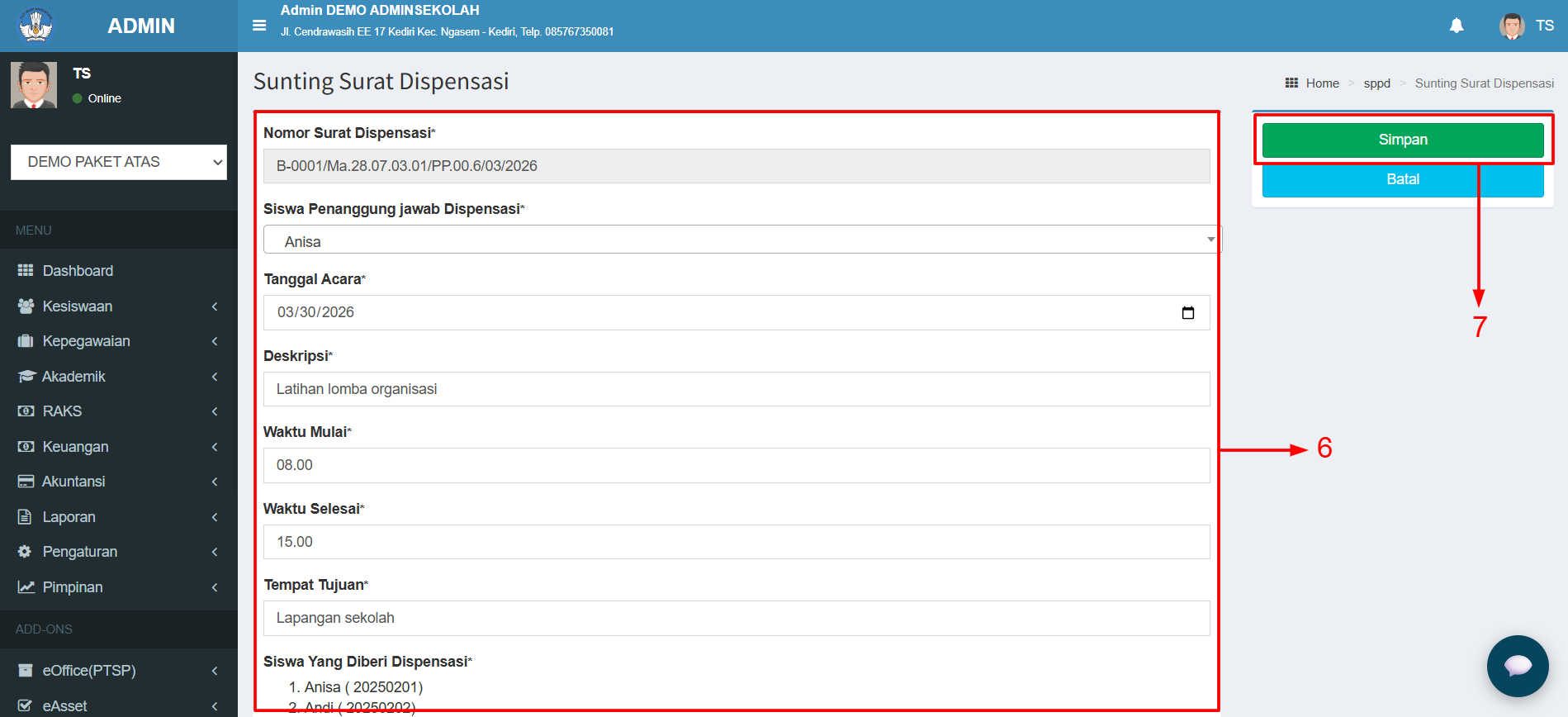Open the notification bell
1568x717 pixels.
pos(1457,26)
